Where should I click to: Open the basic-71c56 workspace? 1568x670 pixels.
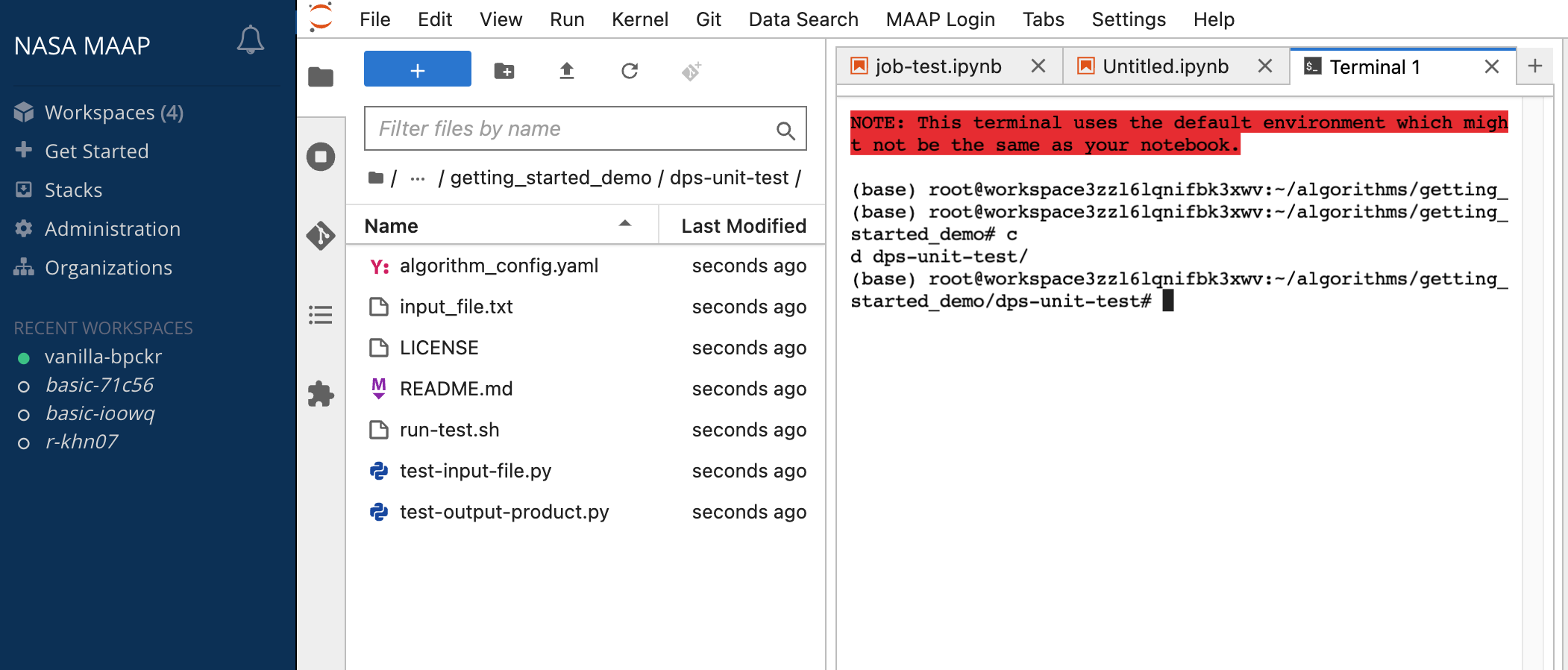click(x=99, y=385)
